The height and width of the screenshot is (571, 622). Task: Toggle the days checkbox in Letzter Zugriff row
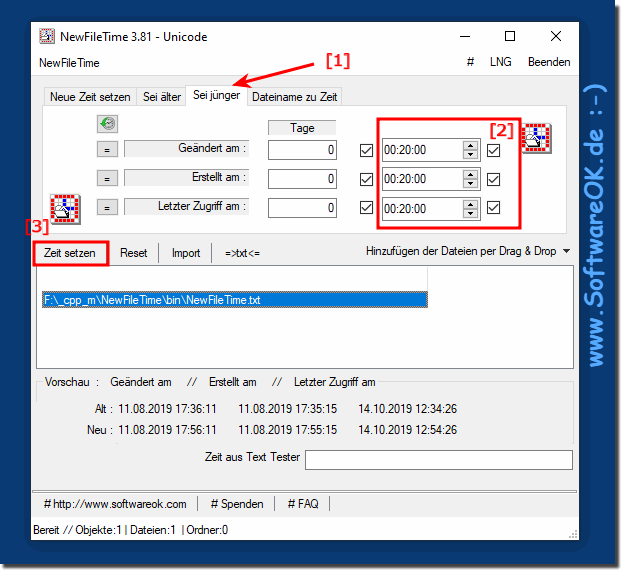pos(366,208)
